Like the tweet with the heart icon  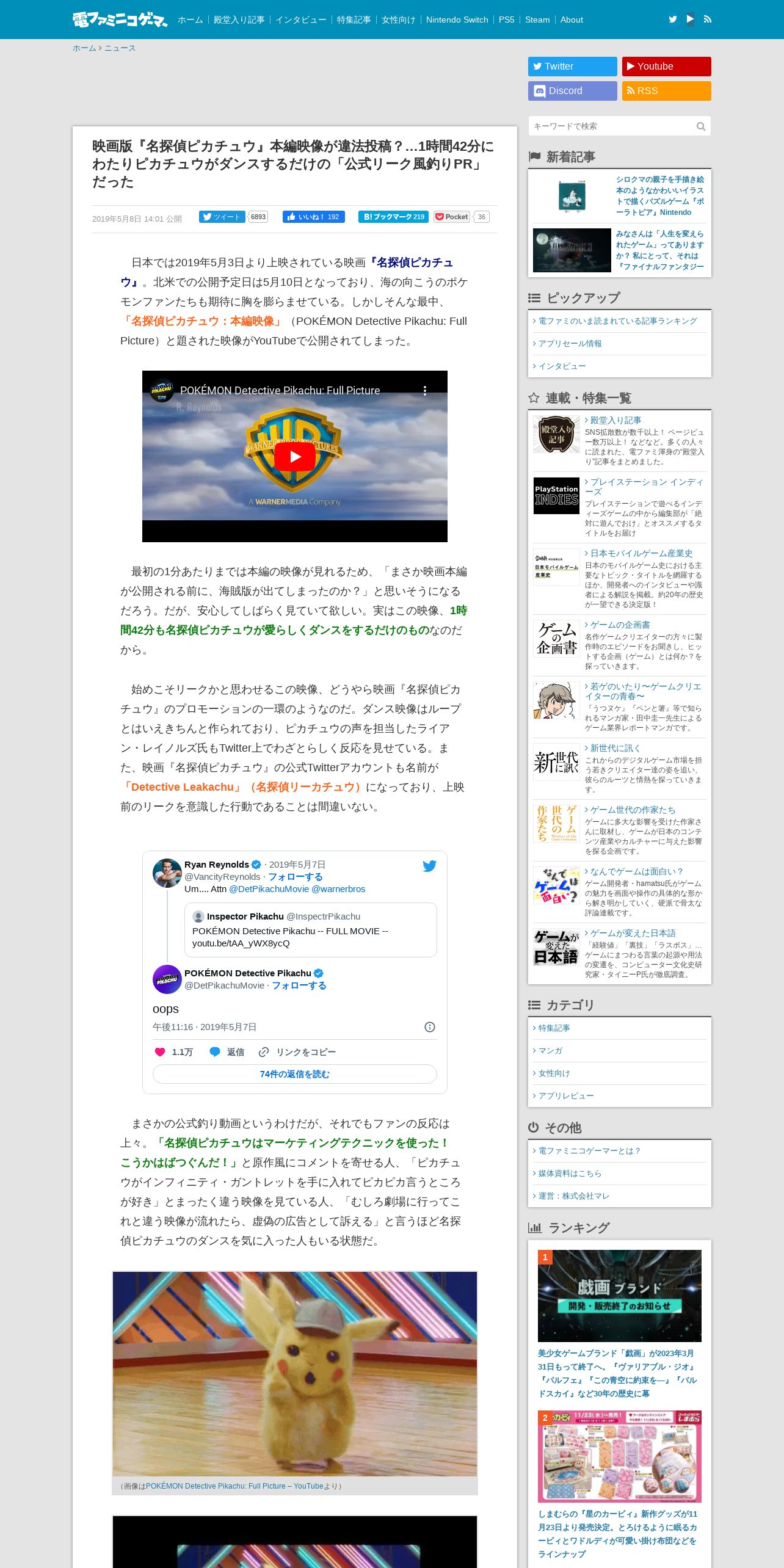coord(160,1052)
